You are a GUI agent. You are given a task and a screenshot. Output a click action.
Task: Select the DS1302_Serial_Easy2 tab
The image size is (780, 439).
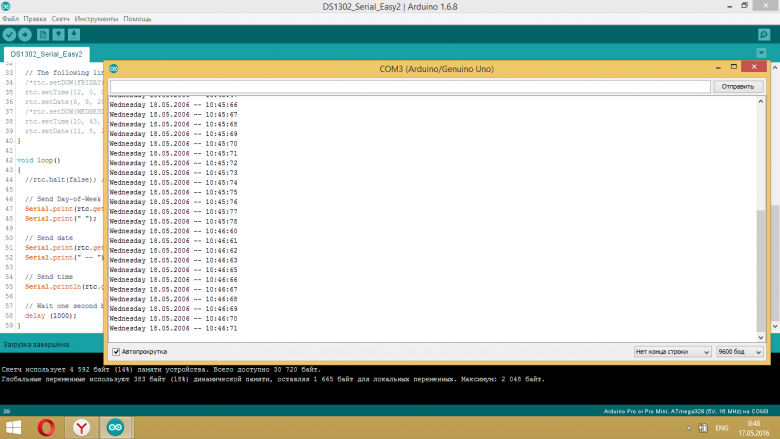(46, 54)
